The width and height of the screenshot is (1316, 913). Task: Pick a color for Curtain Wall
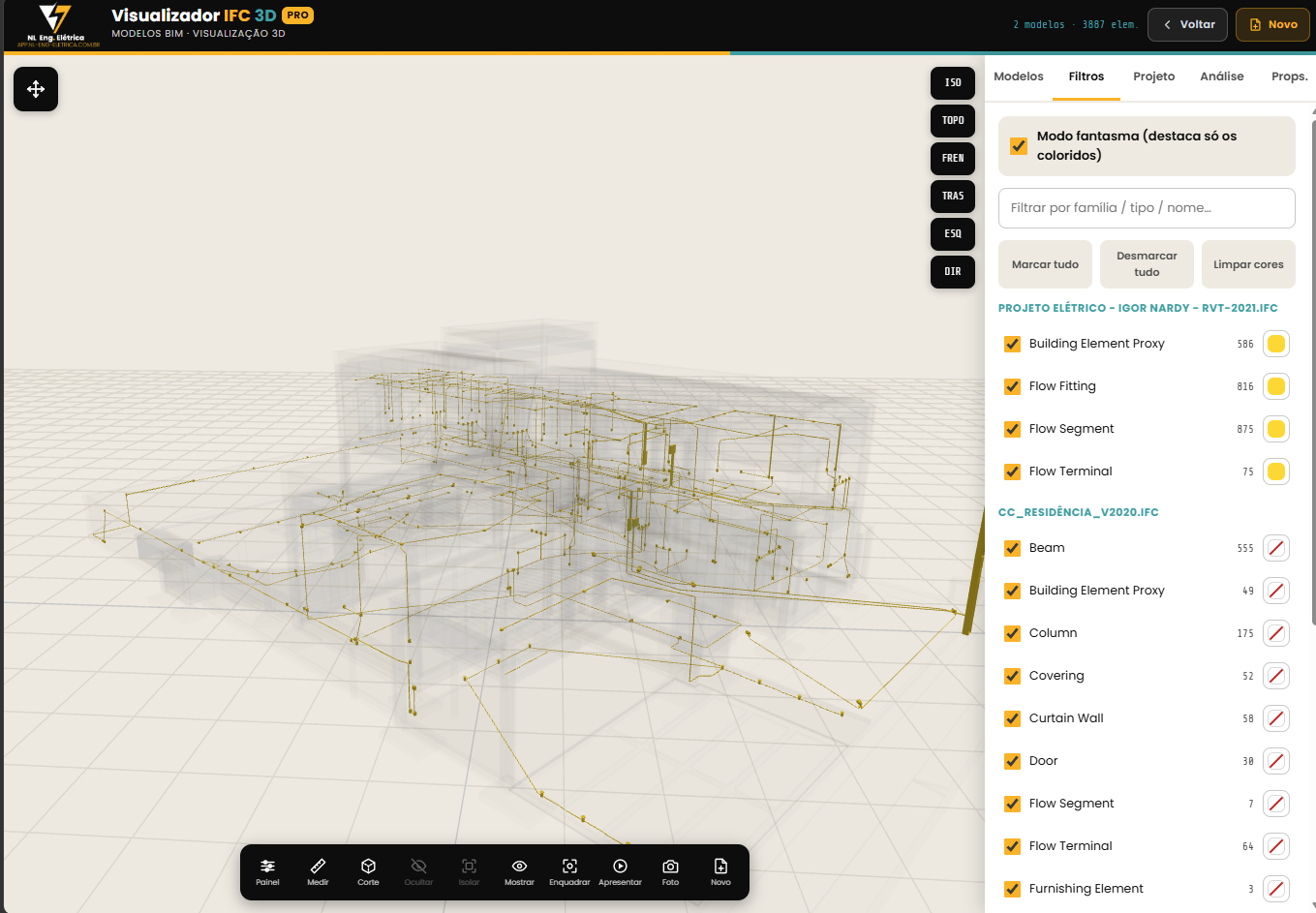click(1276, 718)
